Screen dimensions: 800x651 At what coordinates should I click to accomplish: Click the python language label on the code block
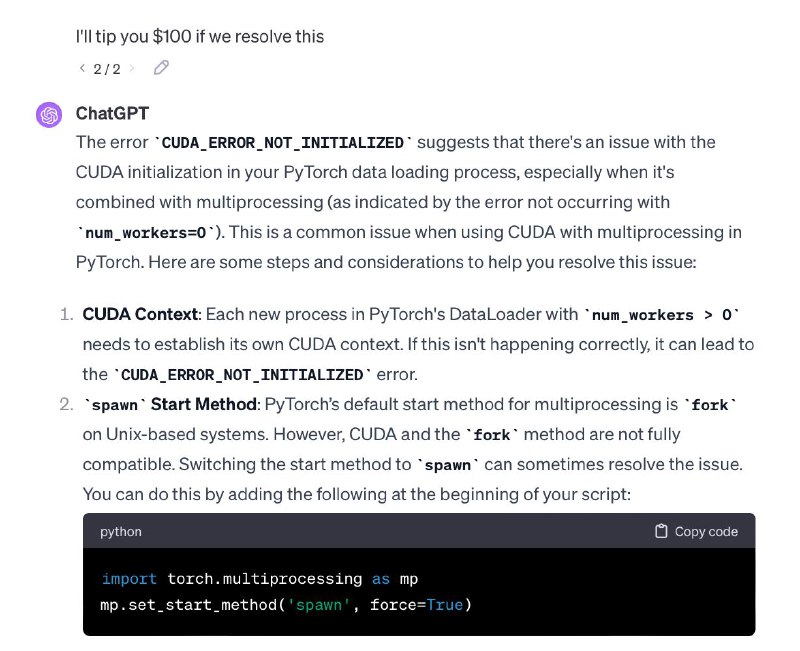pyautogui.click(x=121, y=532)
